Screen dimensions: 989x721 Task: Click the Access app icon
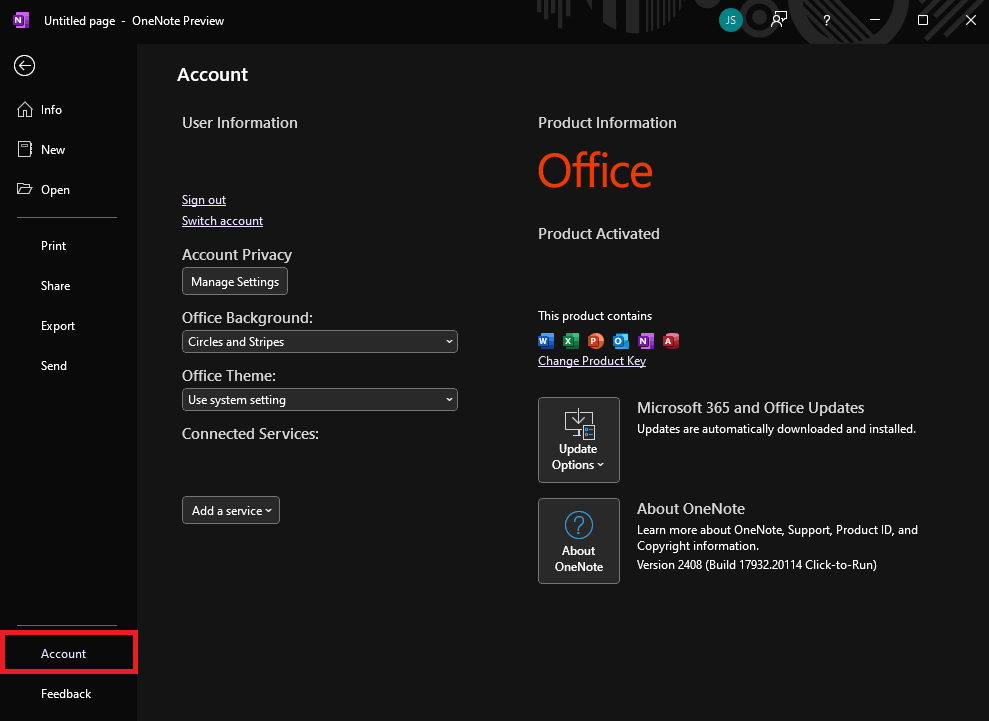[671, 341]
